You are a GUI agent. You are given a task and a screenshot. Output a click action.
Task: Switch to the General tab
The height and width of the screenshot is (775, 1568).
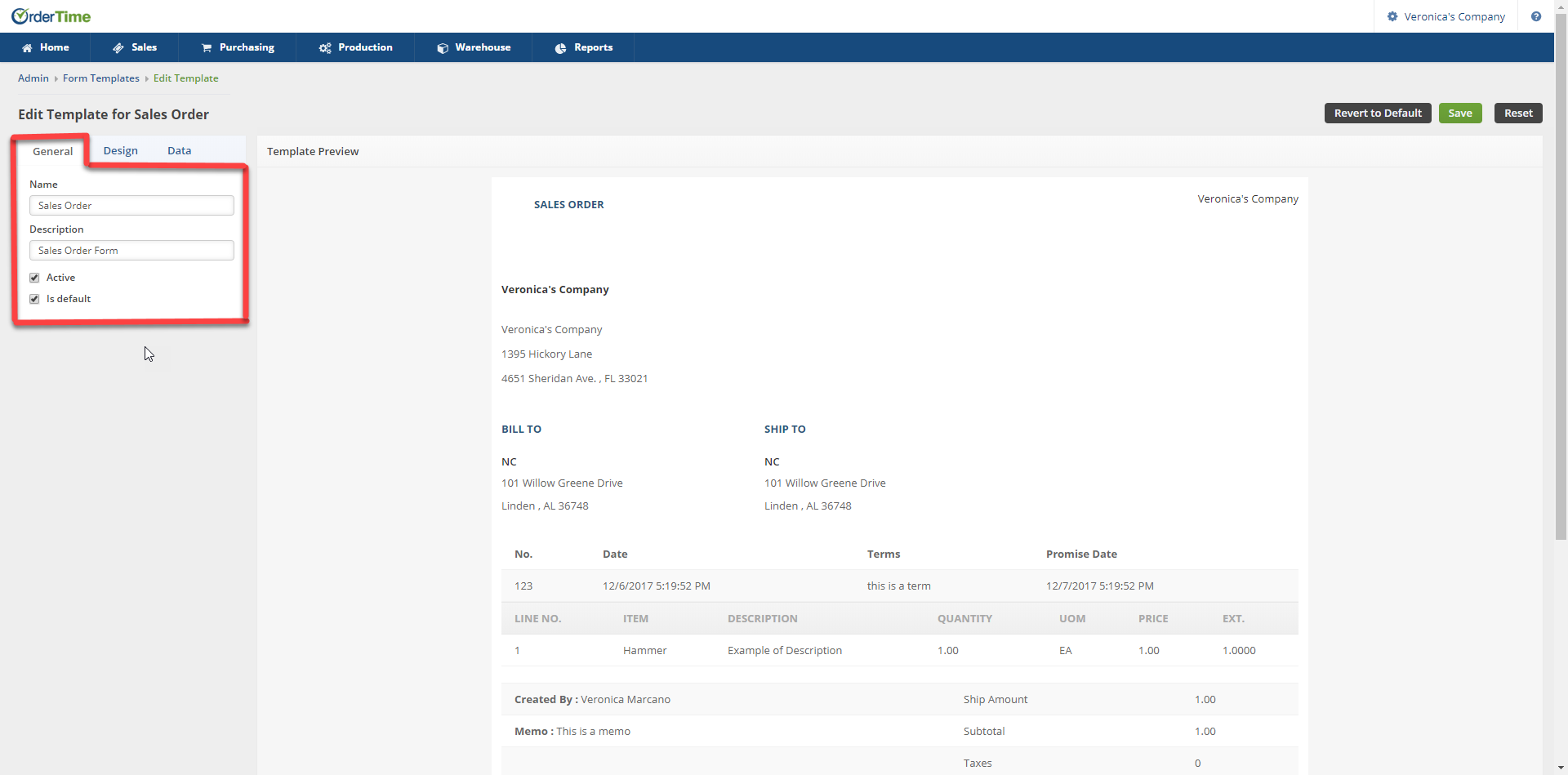(52, 151)
